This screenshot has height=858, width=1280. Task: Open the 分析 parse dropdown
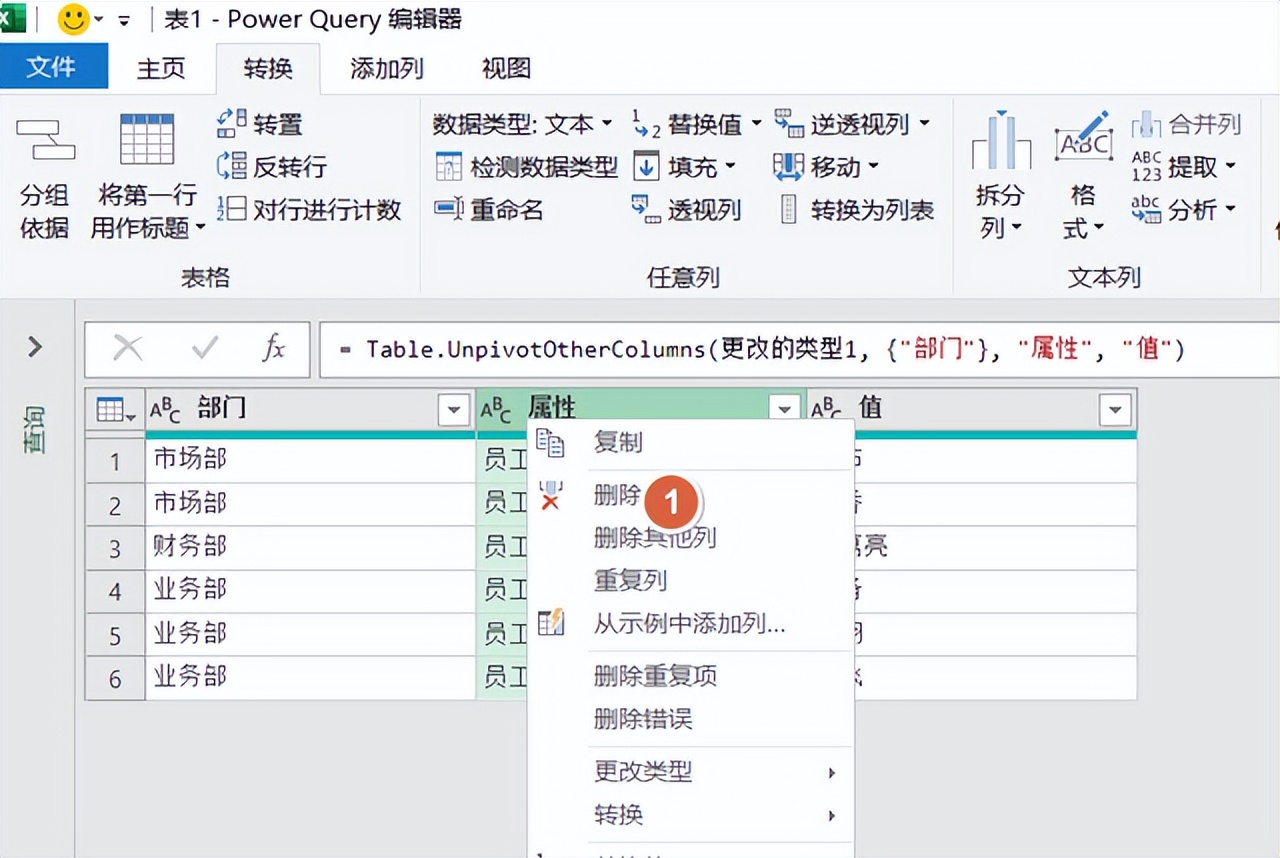coord(1184,210)
